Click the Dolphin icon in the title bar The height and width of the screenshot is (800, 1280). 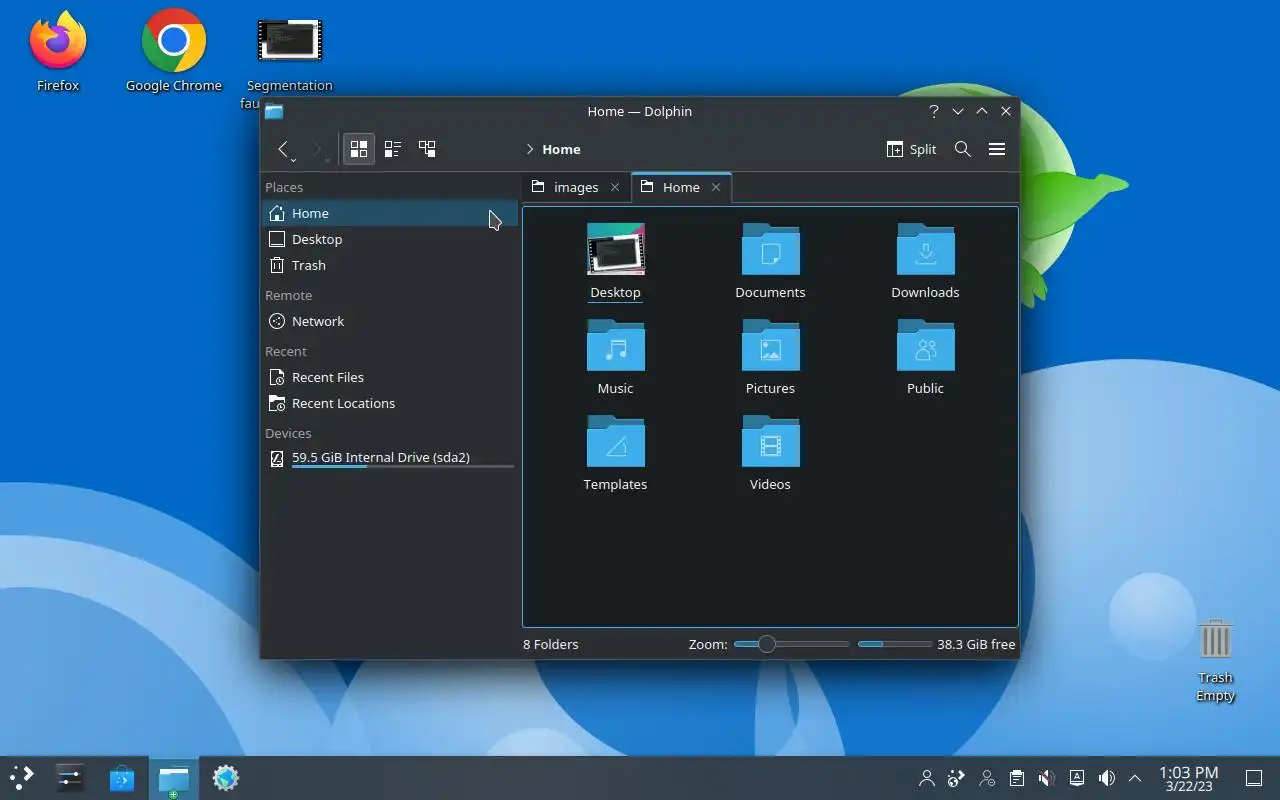pos(274,111)
